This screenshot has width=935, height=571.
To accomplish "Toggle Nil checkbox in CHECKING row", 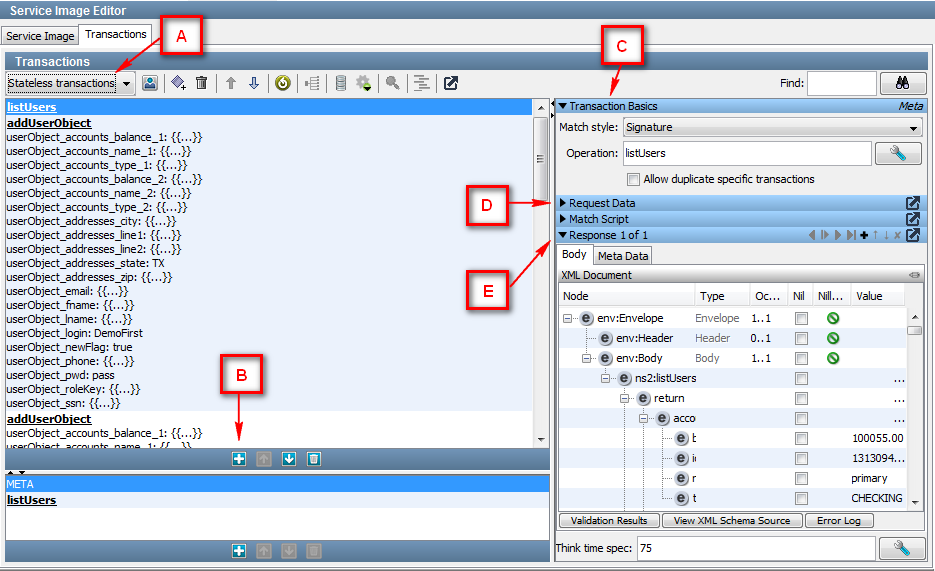I will pyautogui.click(x=801, y=498).
